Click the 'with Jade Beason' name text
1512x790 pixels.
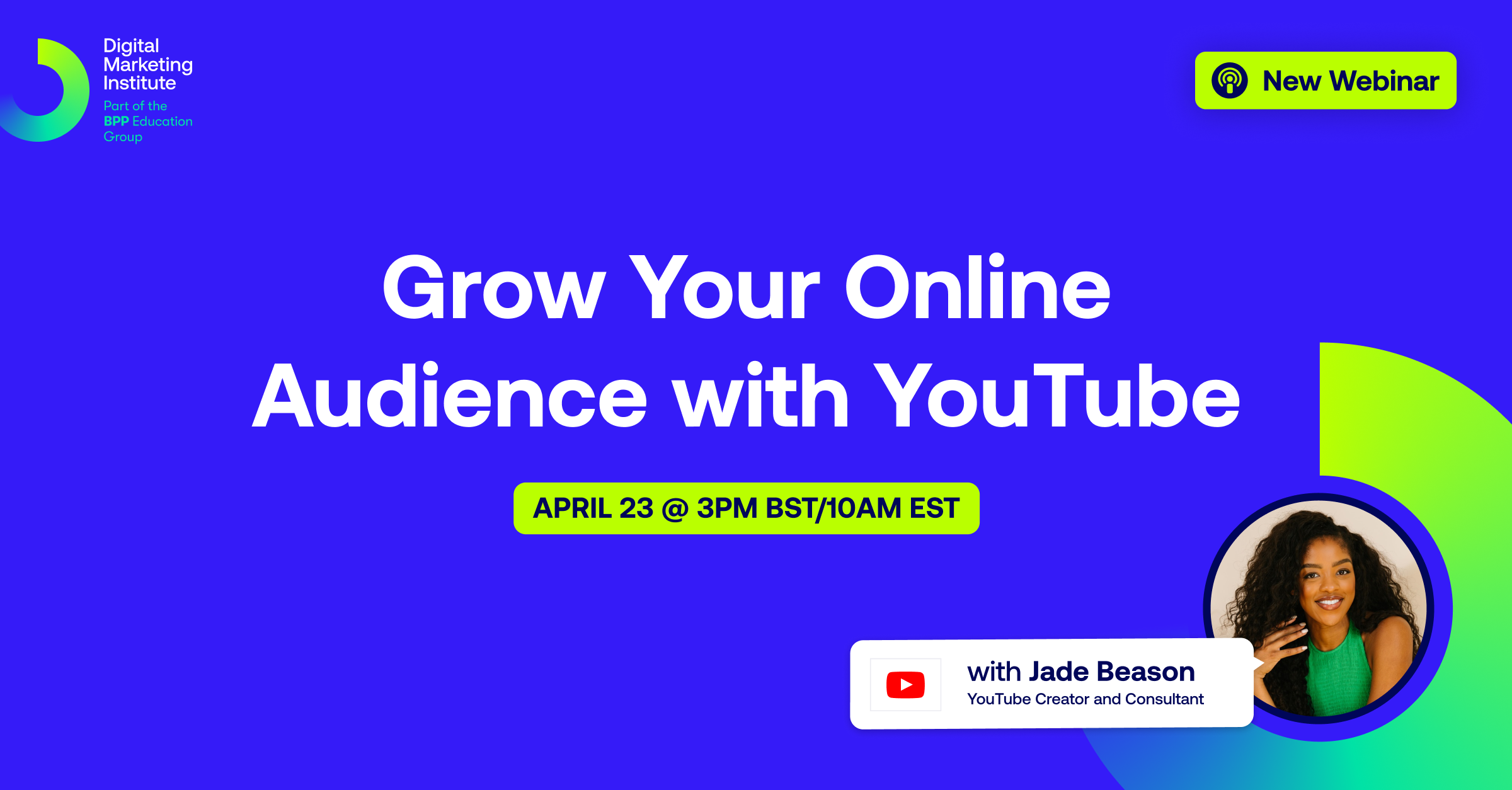pyautogui.click(x=1081, y=672)
